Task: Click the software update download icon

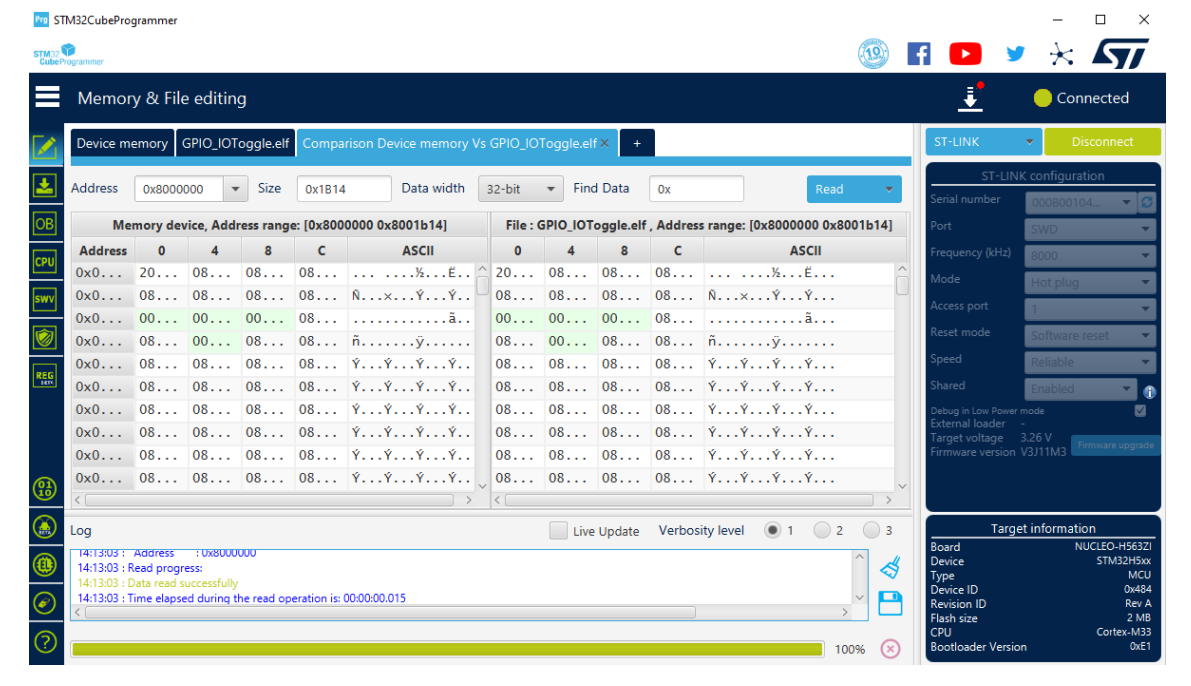Action: click(971, 97)
